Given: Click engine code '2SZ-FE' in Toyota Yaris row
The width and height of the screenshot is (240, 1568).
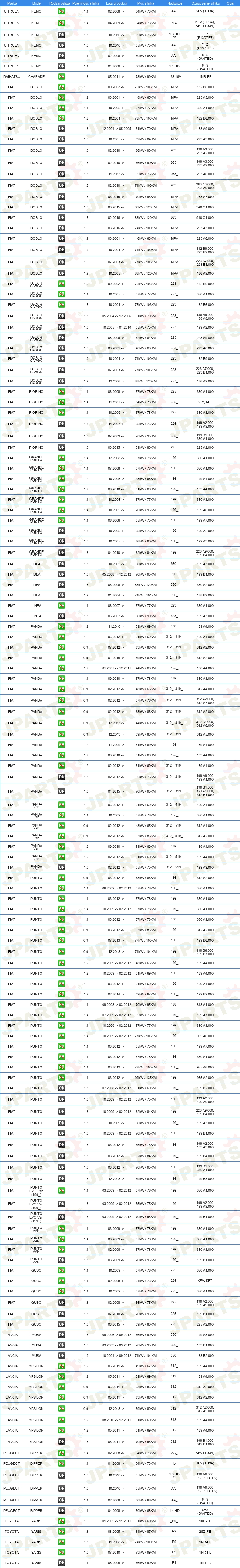Looking at the screenshot, I should click(x=205, y=1532).
